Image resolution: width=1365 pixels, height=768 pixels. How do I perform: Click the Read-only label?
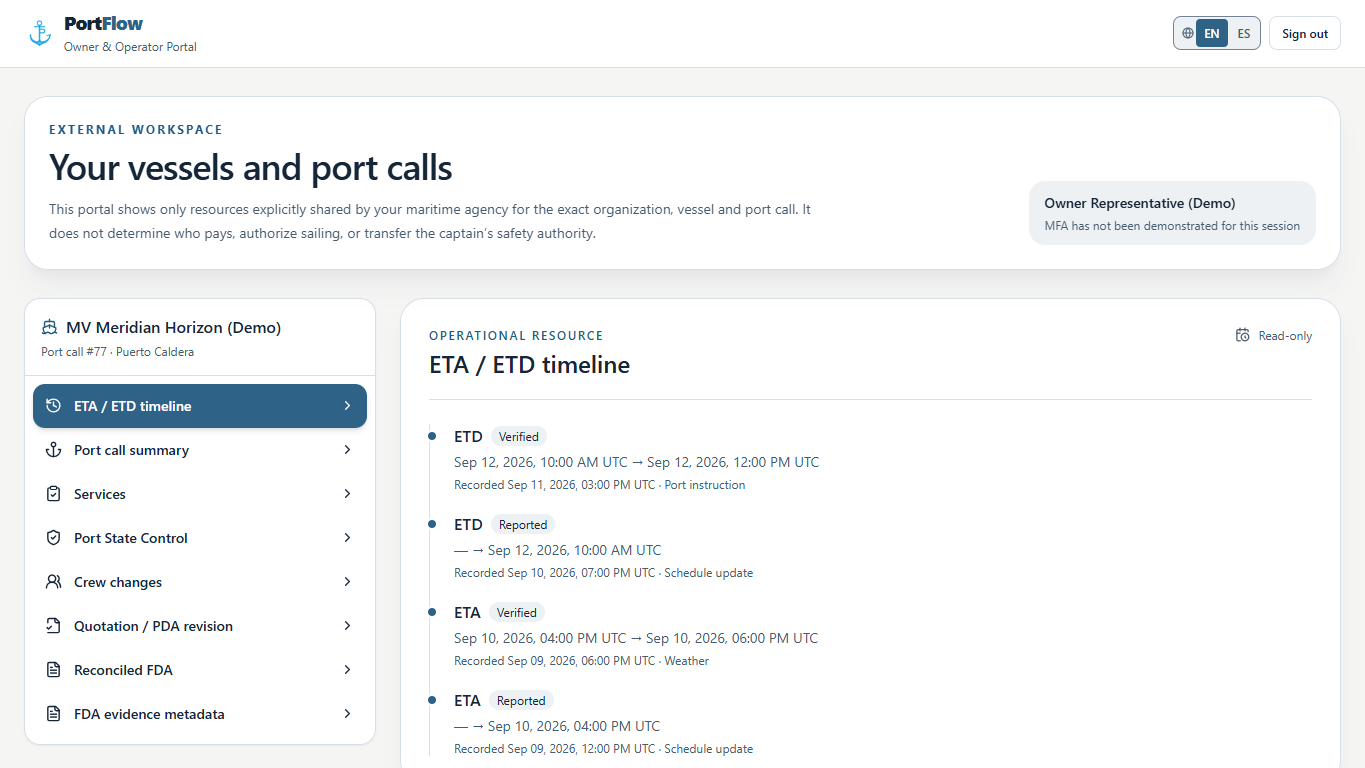[x=1285, y=336]
